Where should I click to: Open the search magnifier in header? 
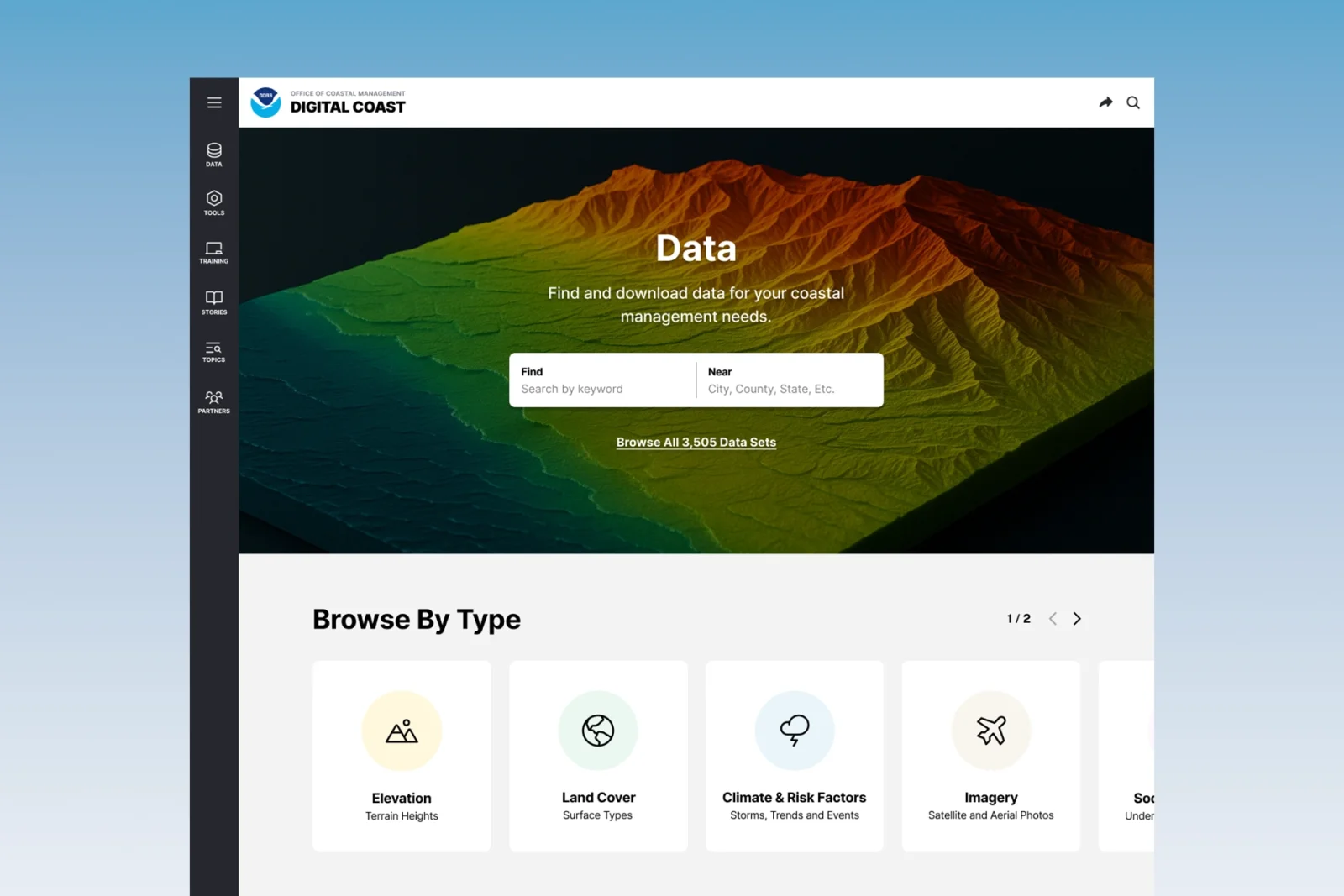tap(1133, 102)
